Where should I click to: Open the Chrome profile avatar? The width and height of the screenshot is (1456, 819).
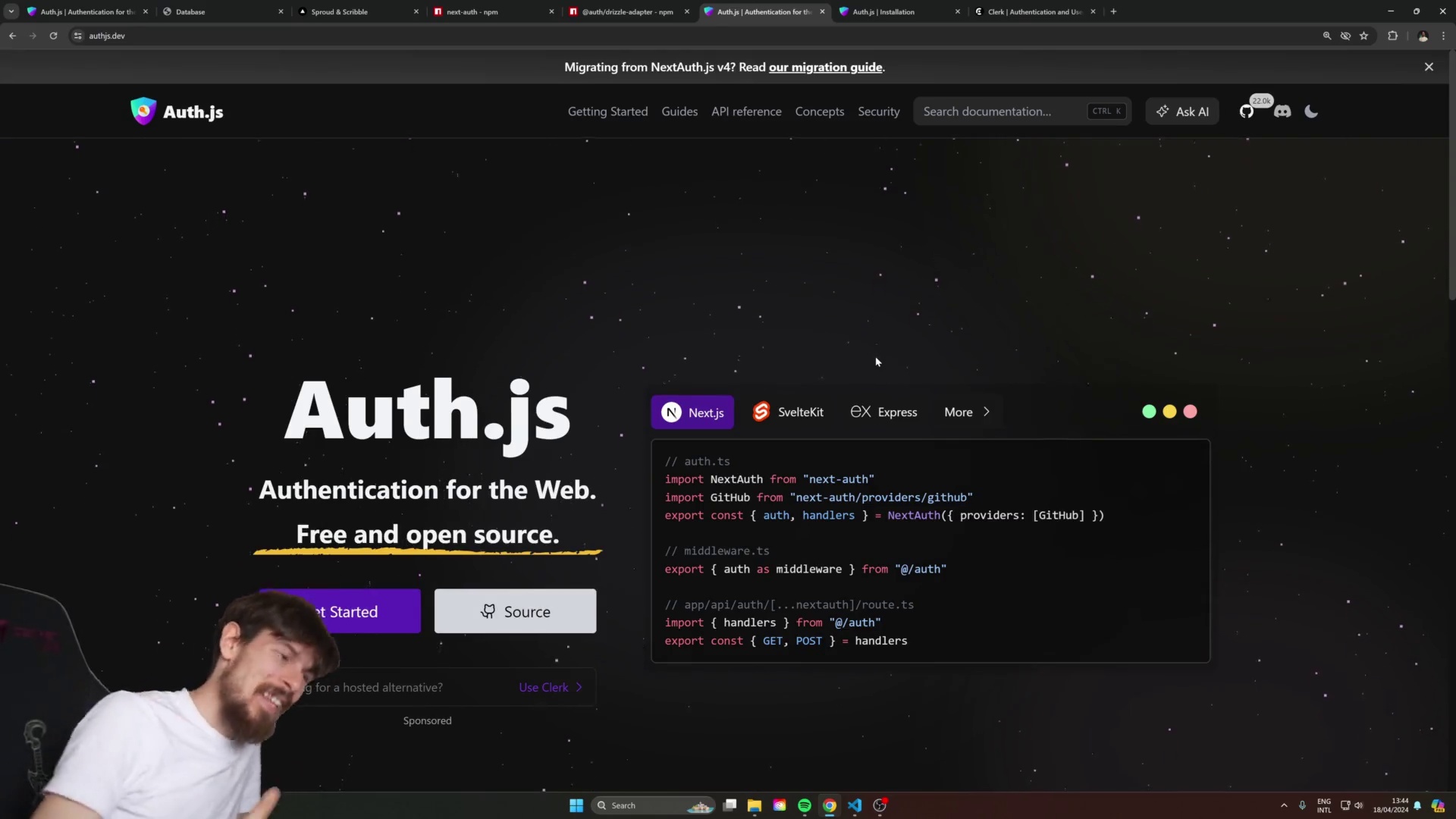click(x=1423, y=36)
